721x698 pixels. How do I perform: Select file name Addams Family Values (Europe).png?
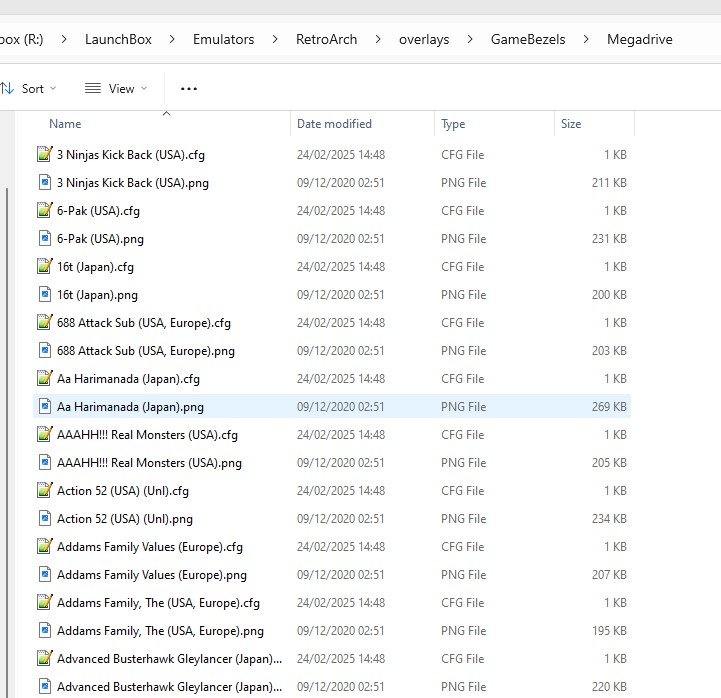(152, 575)
